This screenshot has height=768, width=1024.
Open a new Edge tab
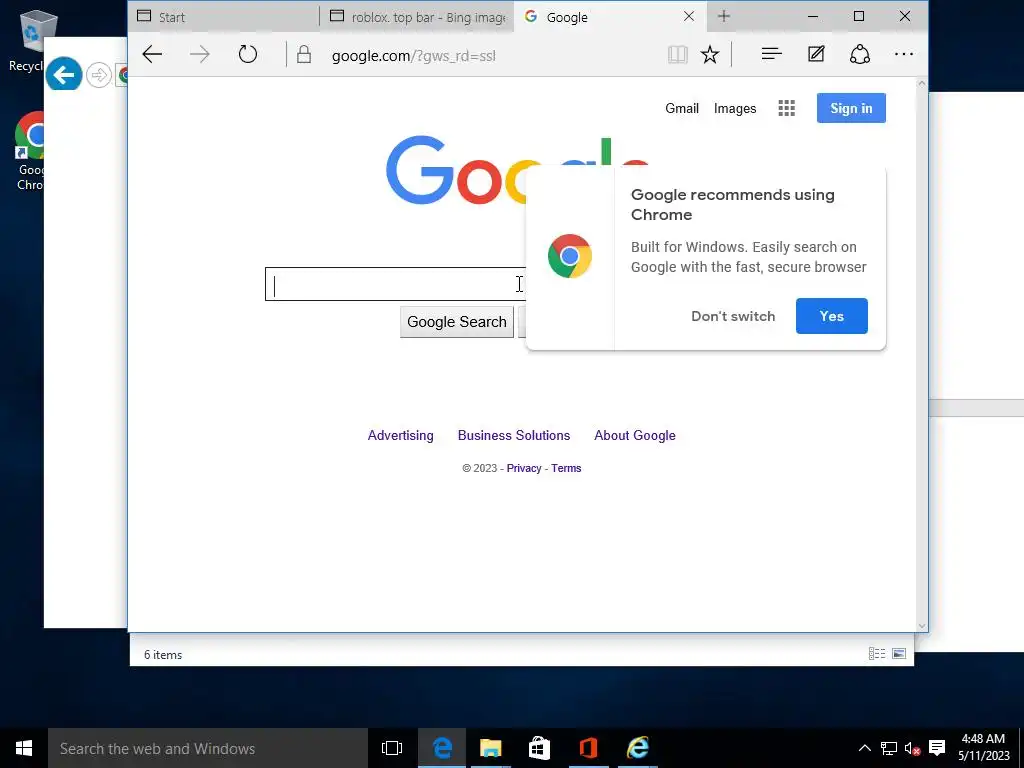pos(724,16)
